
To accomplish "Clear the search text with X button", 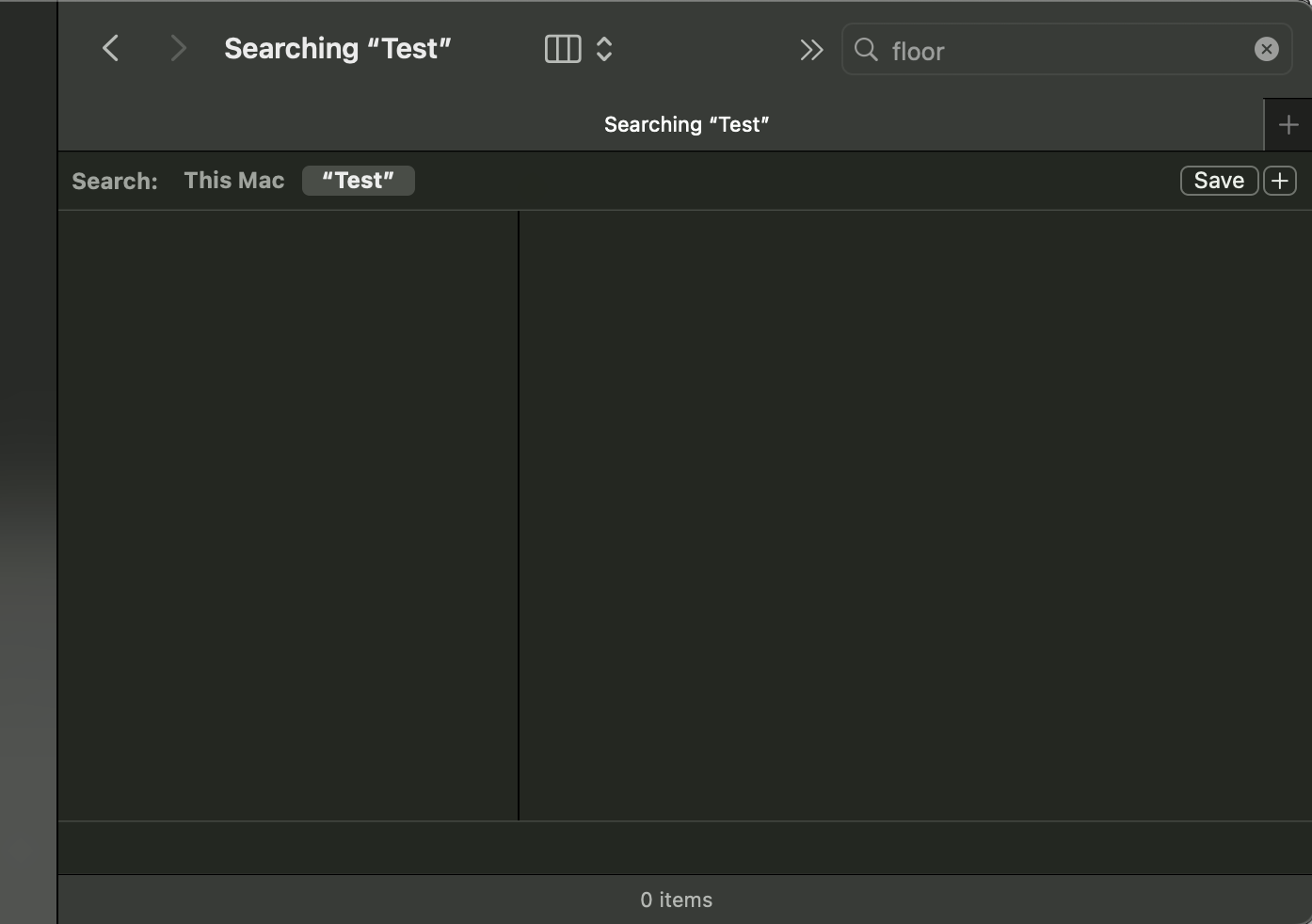I will click(1266, 50).
